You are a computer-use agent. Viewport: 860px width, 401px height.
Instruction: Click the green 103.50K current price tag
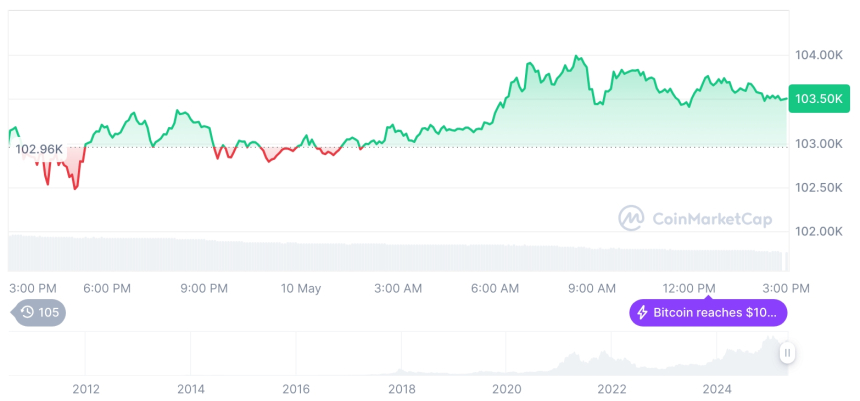pyautogui.click(x=819, y=99)
